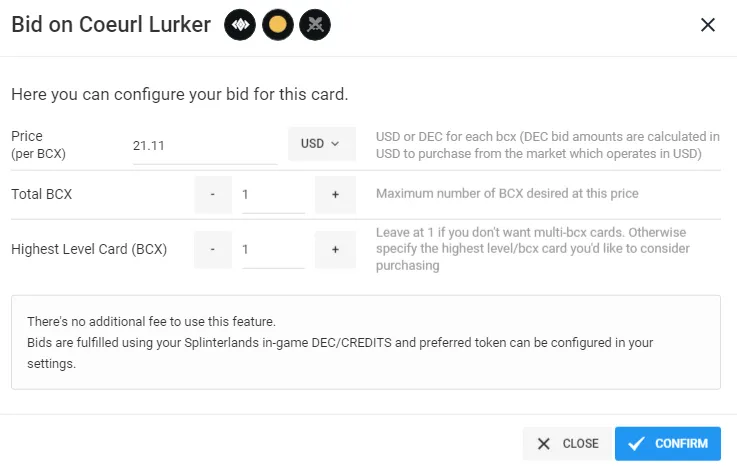The image size is (737, 471).
Task: Click the X icon on the Close button
Action: 544,444
